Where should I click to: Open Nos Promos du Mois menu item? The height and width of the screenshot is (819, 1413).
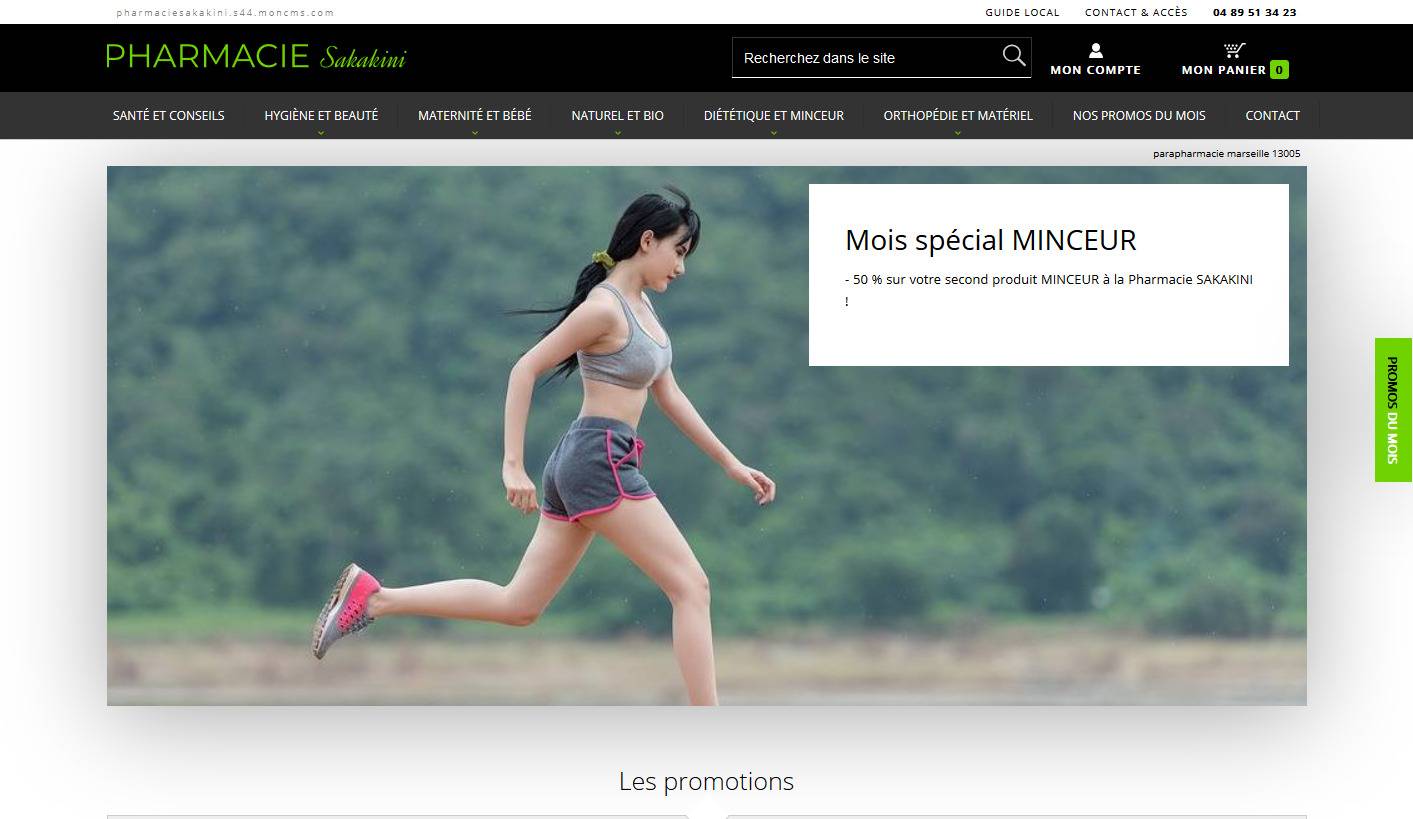(x=1139, y=116)
